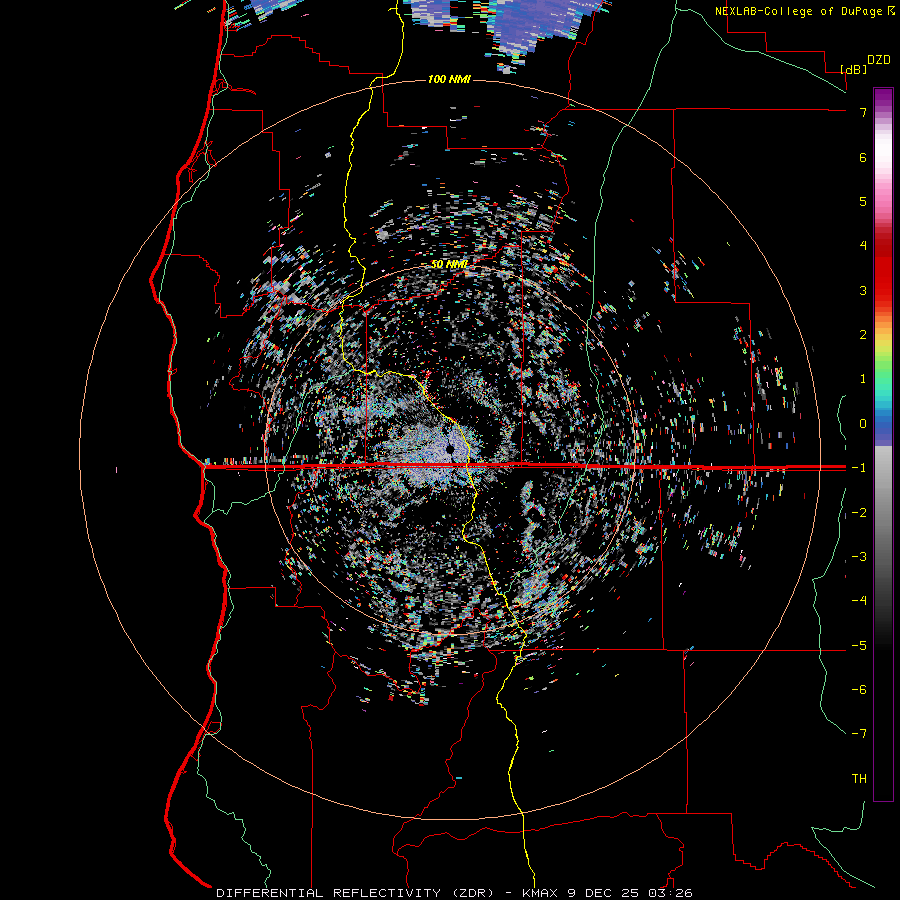Click the "6" value on the color scale
The image size is (900, 900).
pos(863,157)
